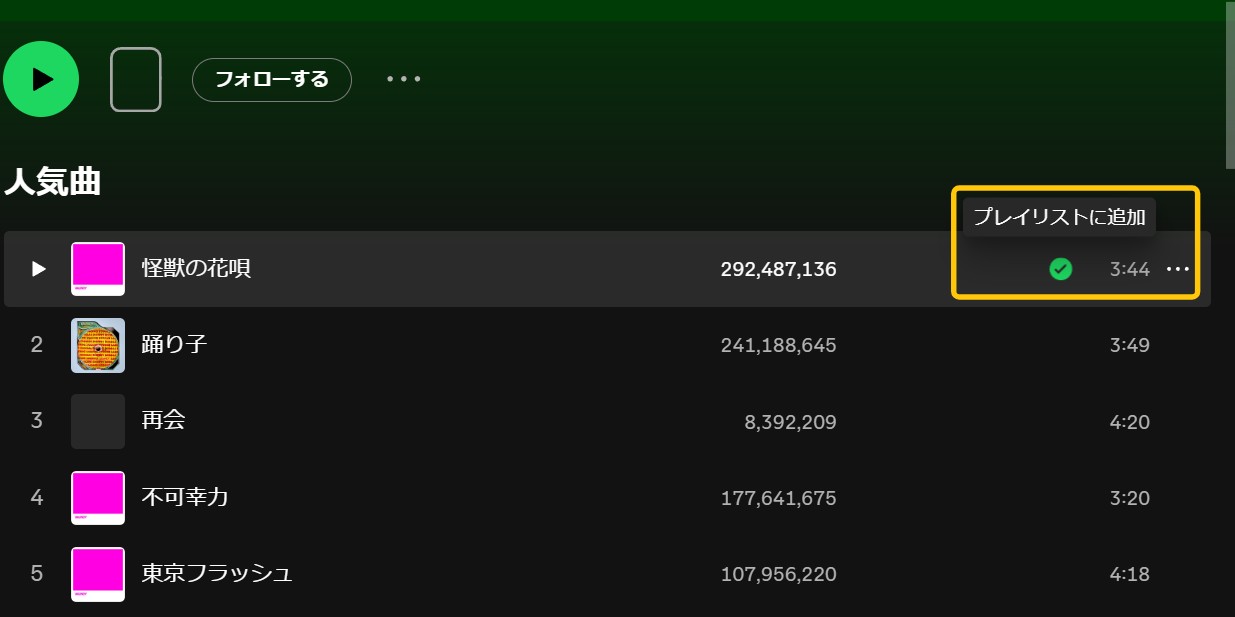Select the song title 踊り子
This screenshot has width=1235, height=617.
pos(174,345)
